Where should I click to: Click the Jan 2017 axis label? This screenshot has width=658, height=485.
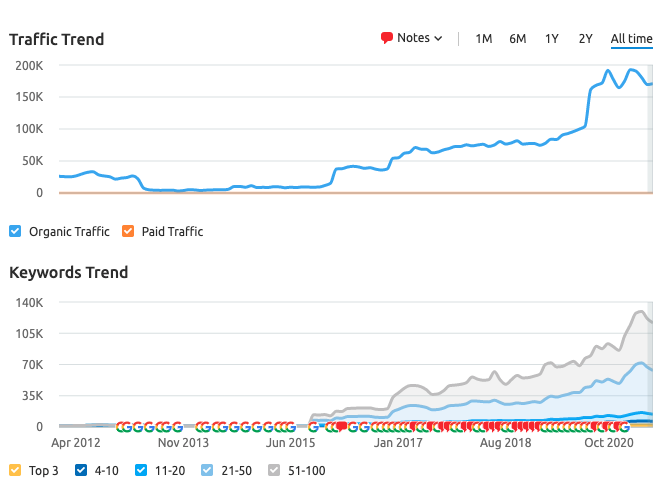(398, 443)
